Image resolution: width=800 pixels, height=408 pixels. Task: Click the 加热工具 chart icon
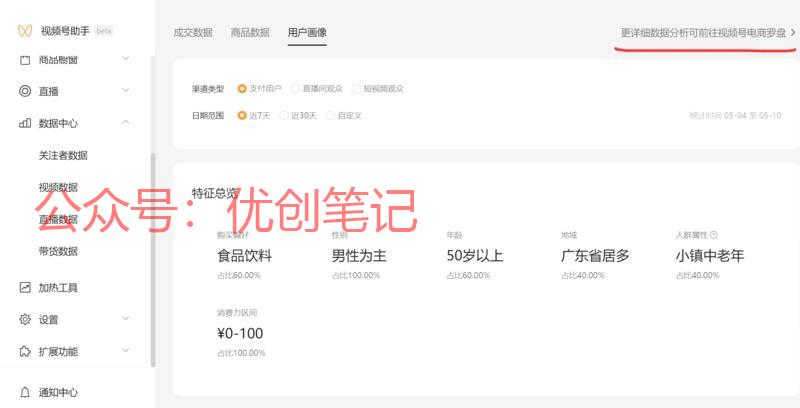tap(24, 288)
